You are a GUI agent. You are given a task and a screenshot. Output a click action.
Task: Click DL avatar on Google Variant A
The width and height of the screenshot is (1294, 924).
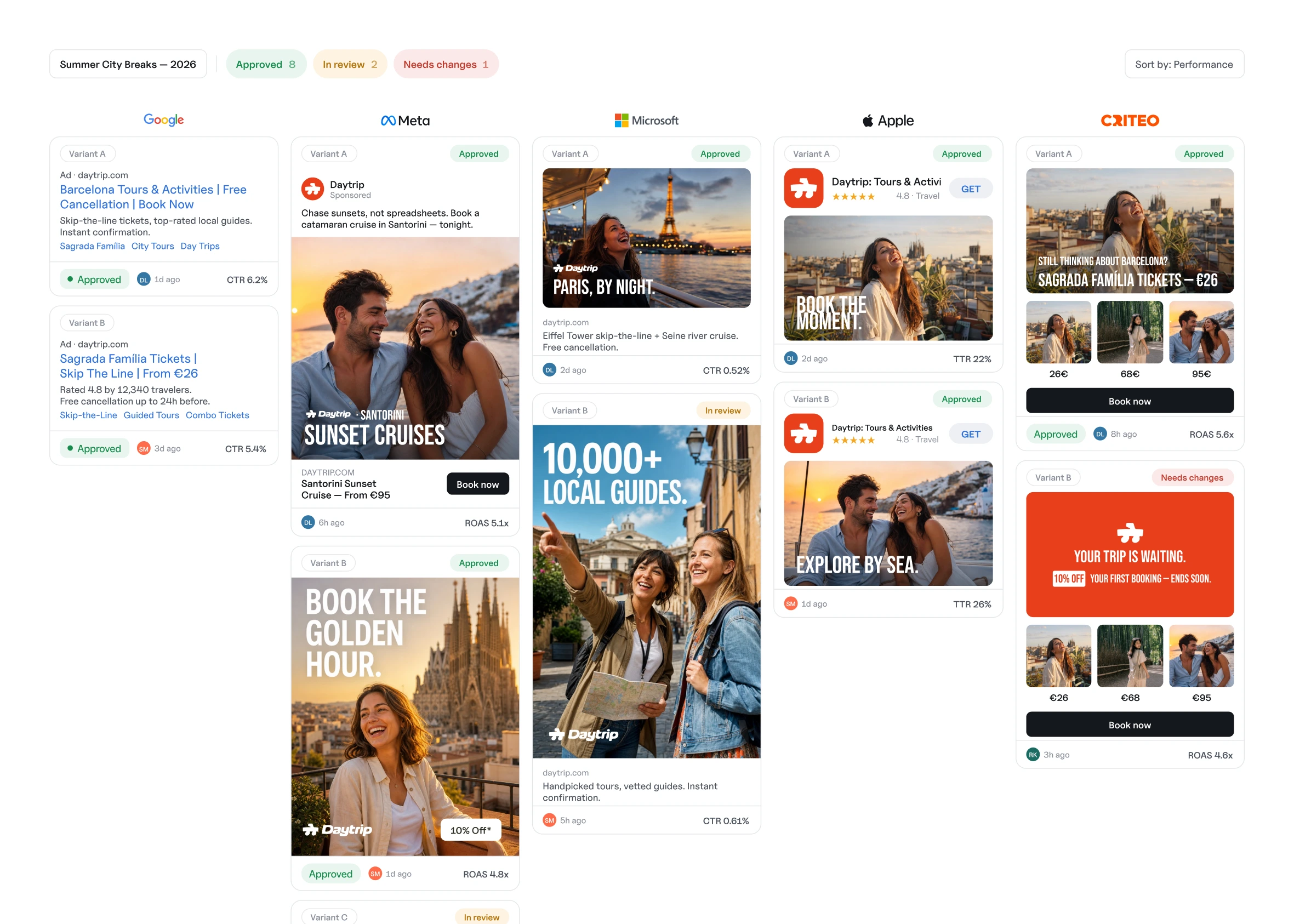144,280
